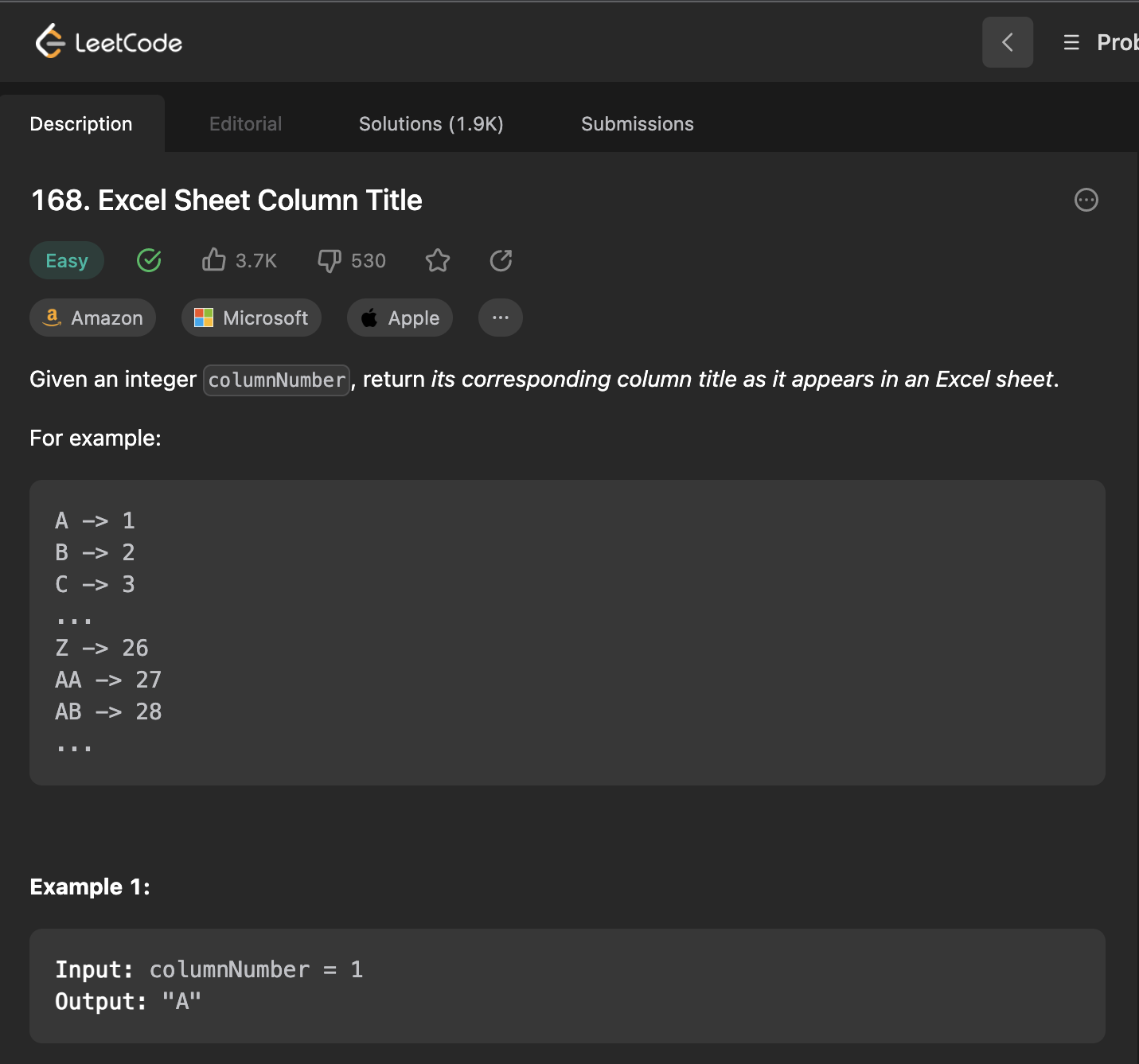Click the thumbs down dislike icon
This screenshot has height=1064, width=1139.
pos(329,260)
